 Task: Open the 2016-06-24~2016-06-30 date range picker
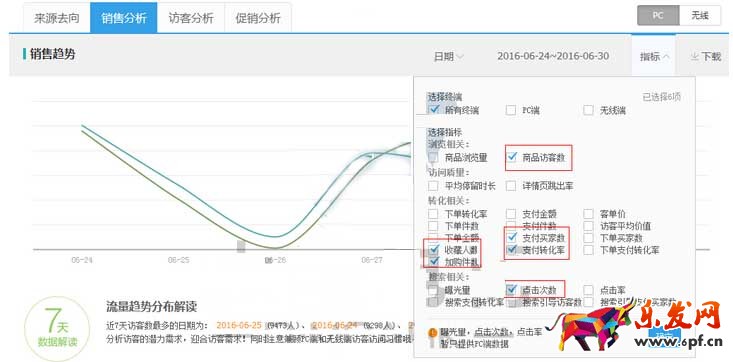click(553, 56)
